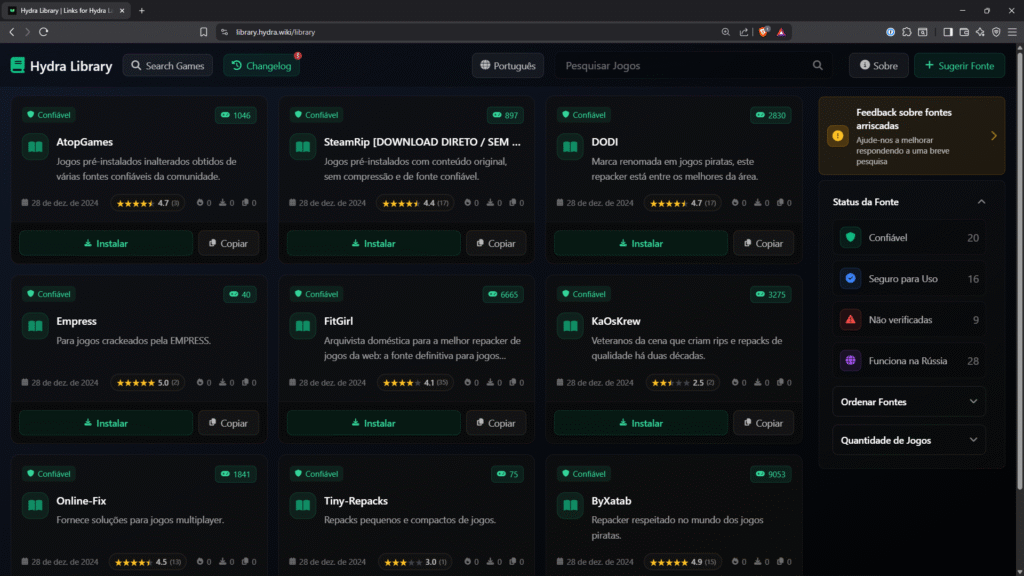This screenshot has width=1024, height=576.
Task: Click the Sobre button
Action: (x=878, y=66)
